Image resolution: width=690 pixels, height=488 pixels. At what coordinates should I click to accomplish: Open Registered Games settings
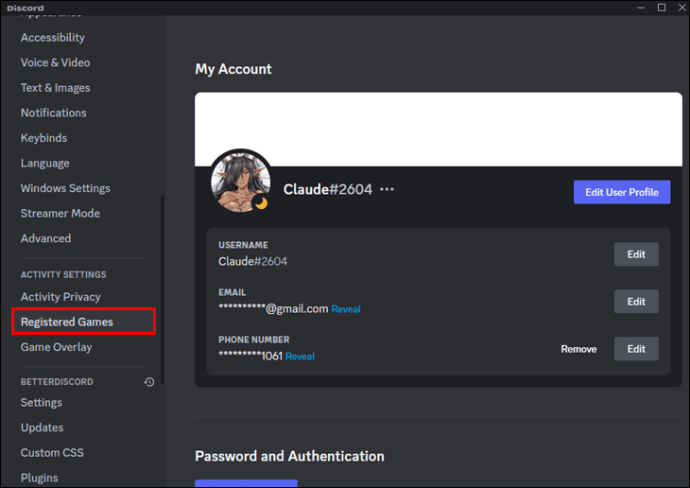(67, 322)
